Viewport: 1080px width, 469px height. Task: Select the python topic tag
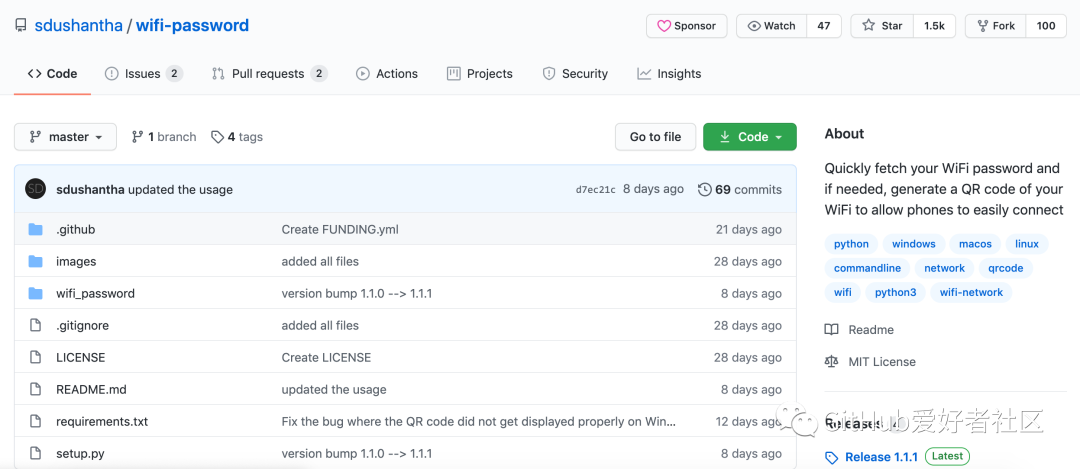(851, 244)
